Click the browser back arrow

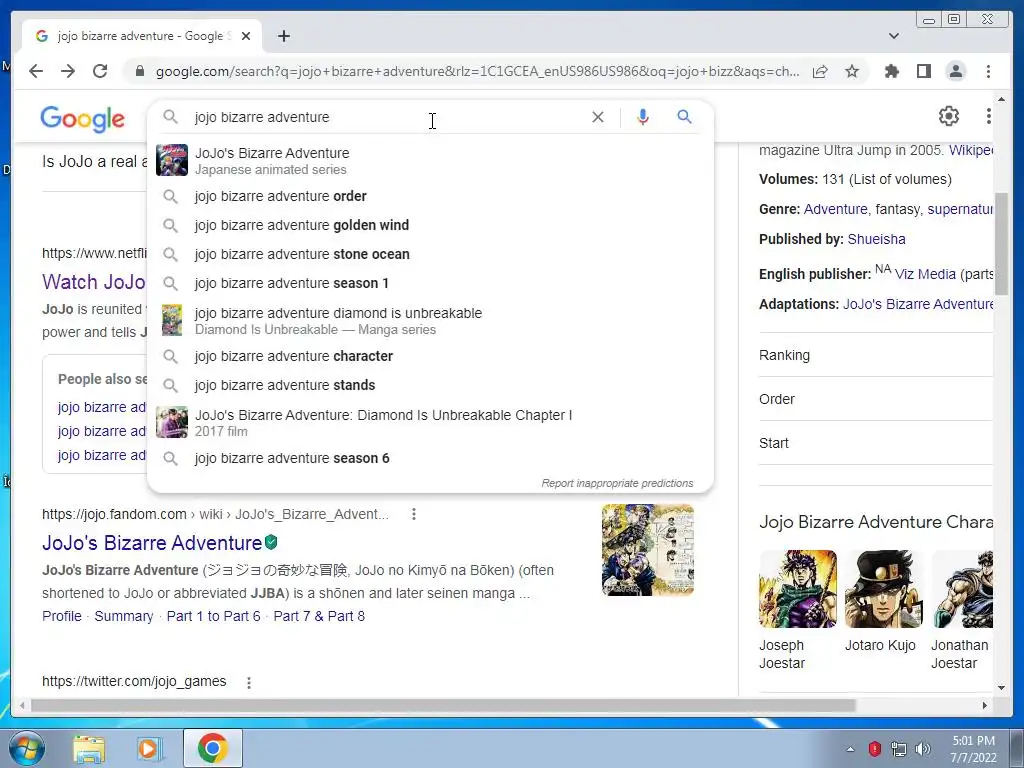36,71
